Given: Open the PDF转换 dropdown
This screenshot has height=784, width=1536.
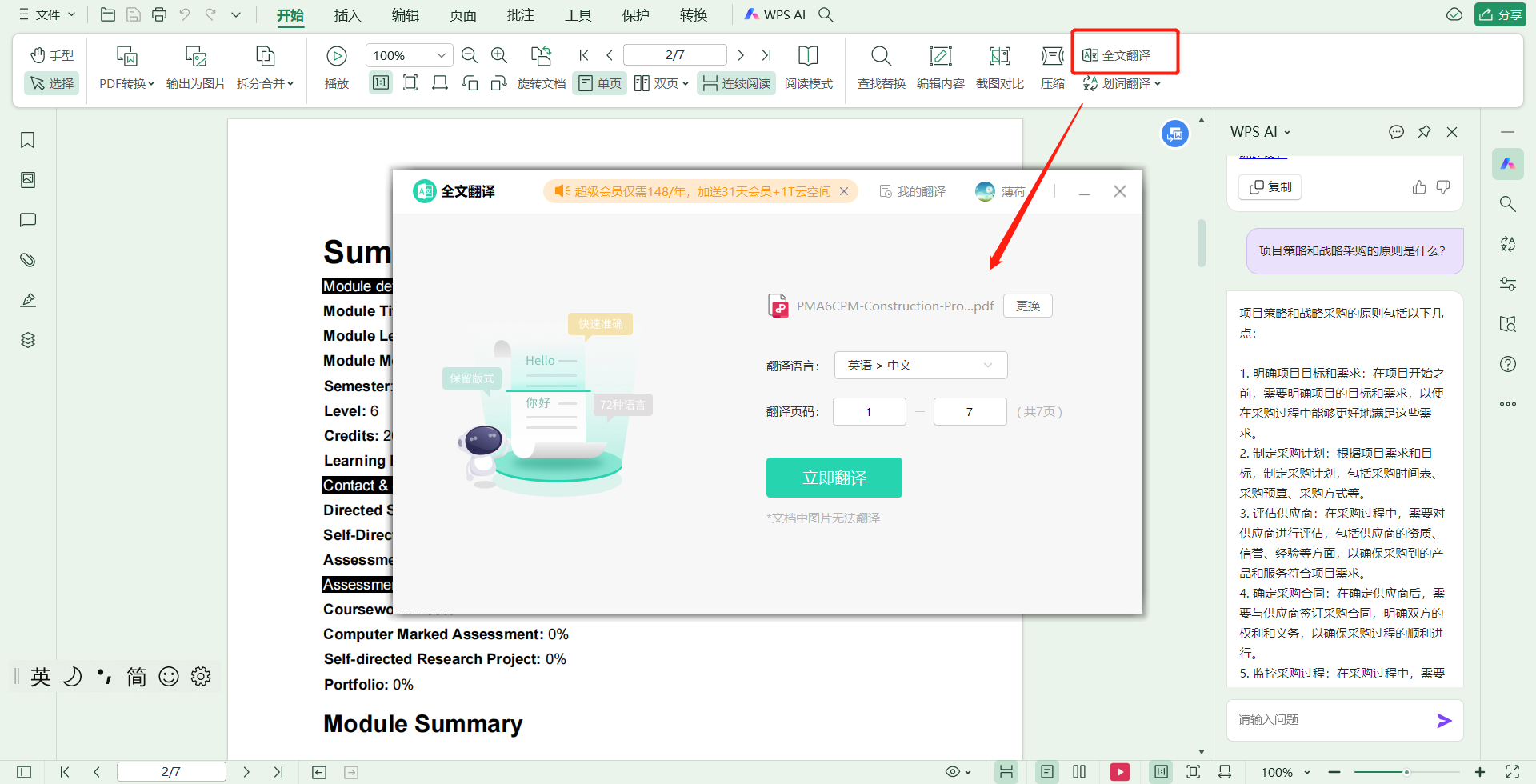Looking at the screenshot, I should coord(126,83).
